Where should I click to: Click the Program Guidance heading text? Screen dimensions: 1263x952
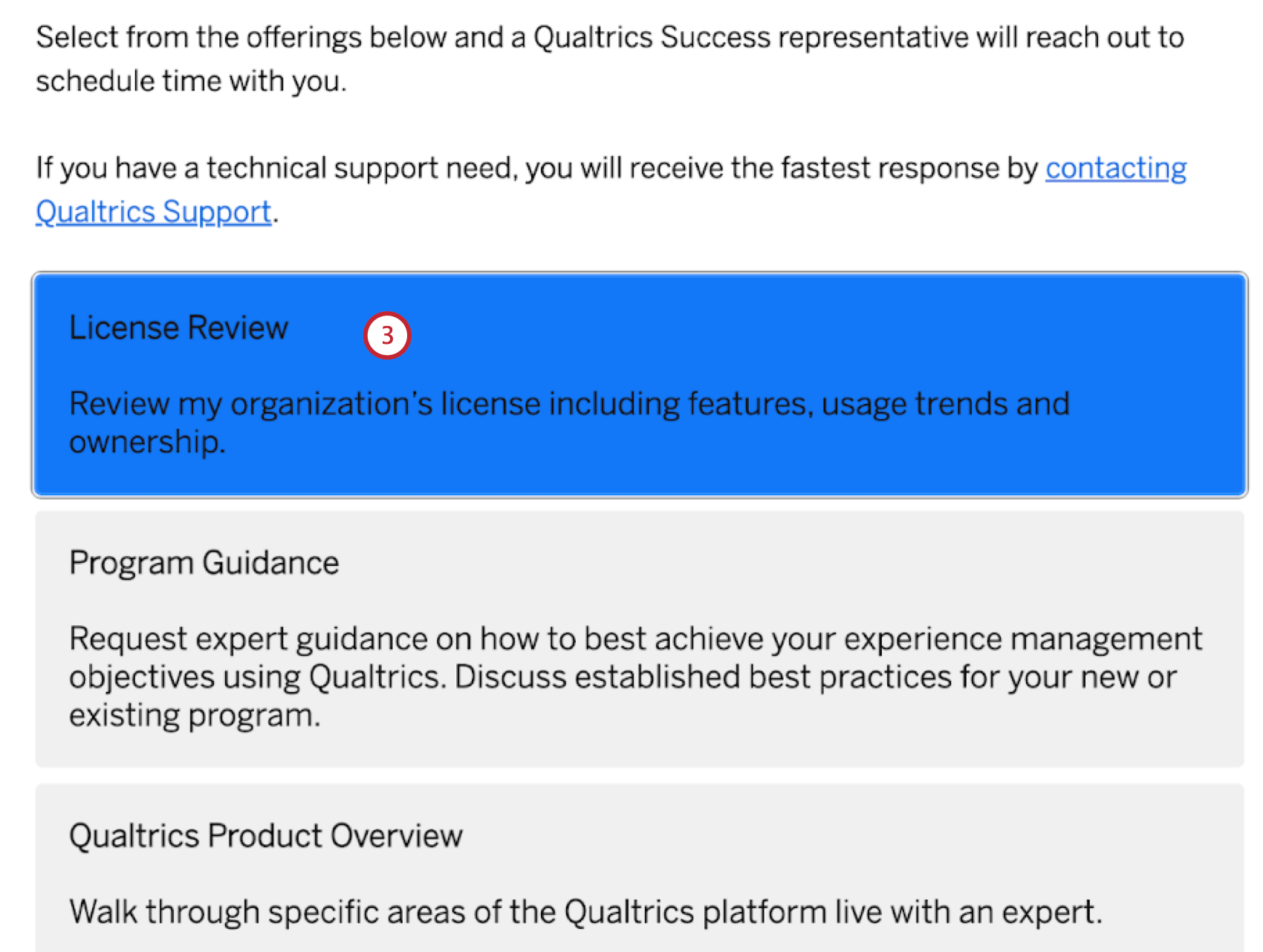tap(204, 563)
